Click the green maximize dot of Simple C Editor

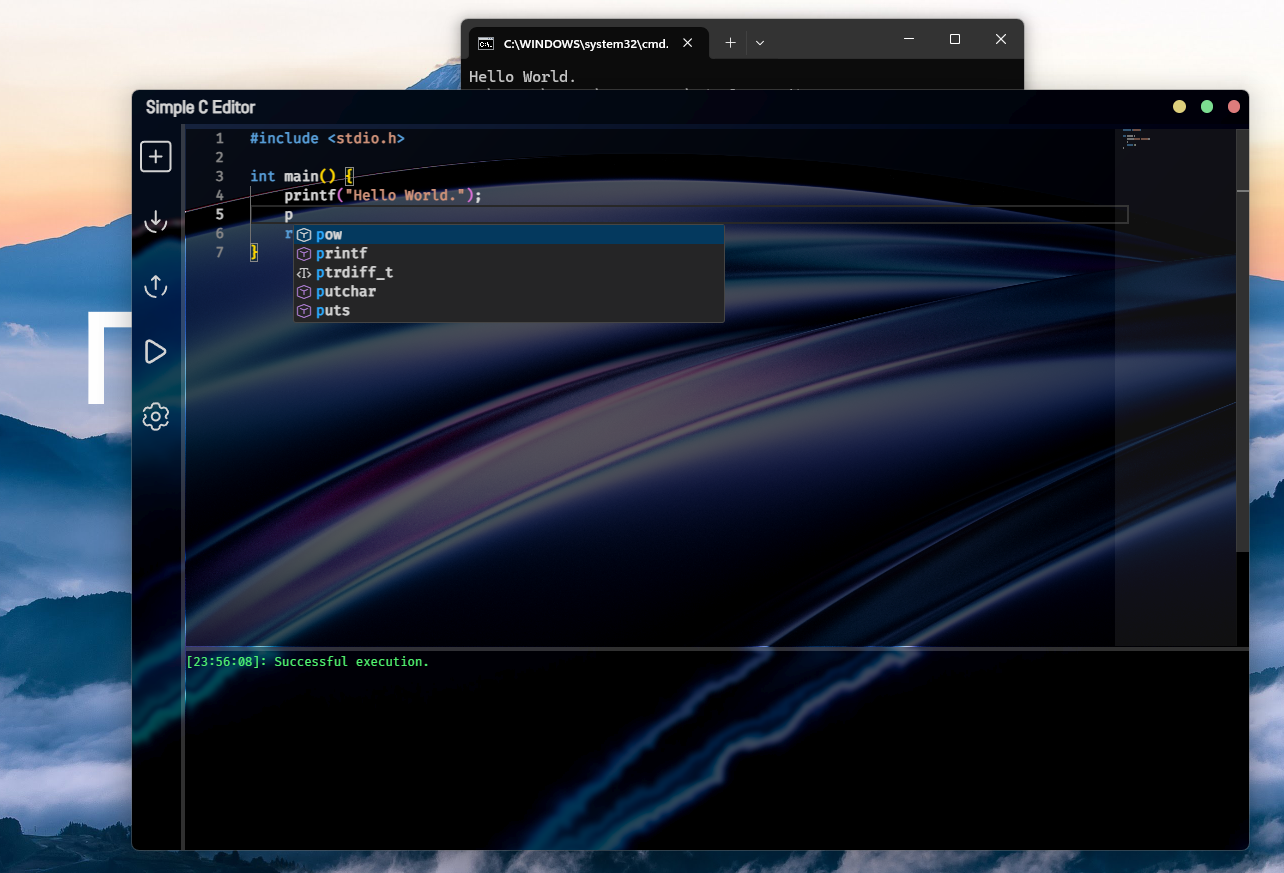point(1207,107)
